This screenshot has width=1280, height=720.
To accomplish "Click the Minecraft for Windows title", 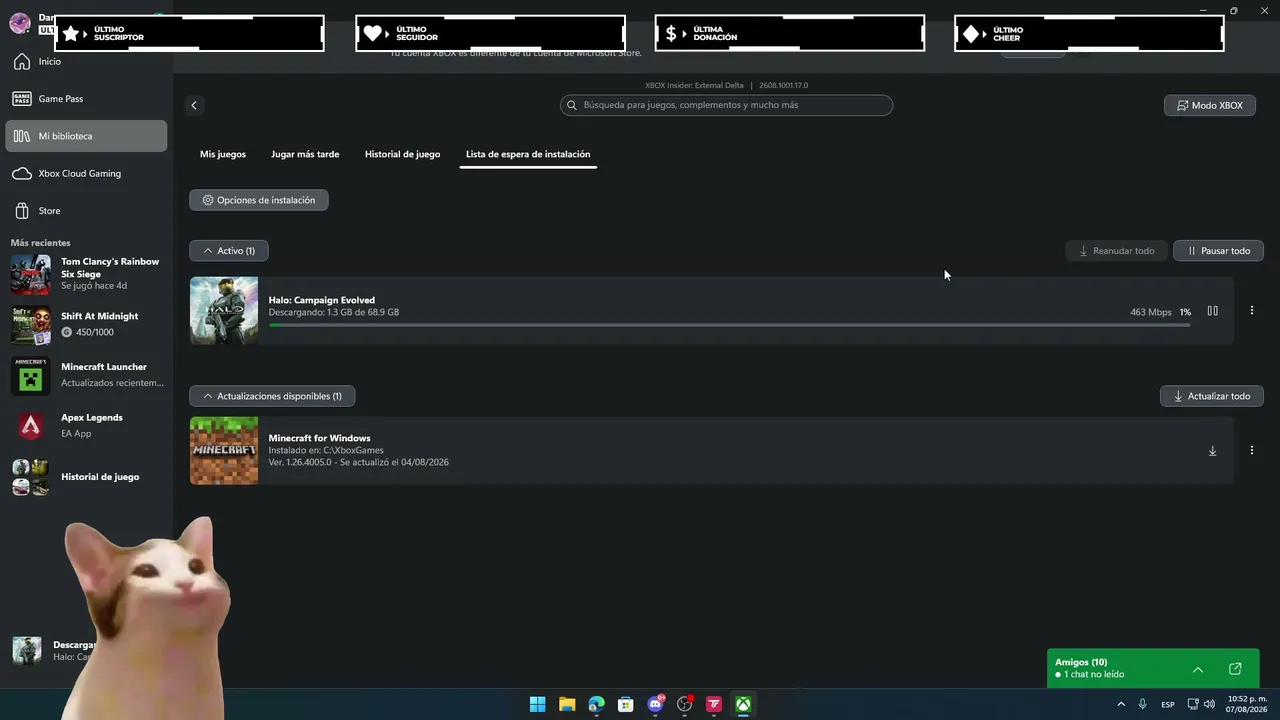I will 320,438.
